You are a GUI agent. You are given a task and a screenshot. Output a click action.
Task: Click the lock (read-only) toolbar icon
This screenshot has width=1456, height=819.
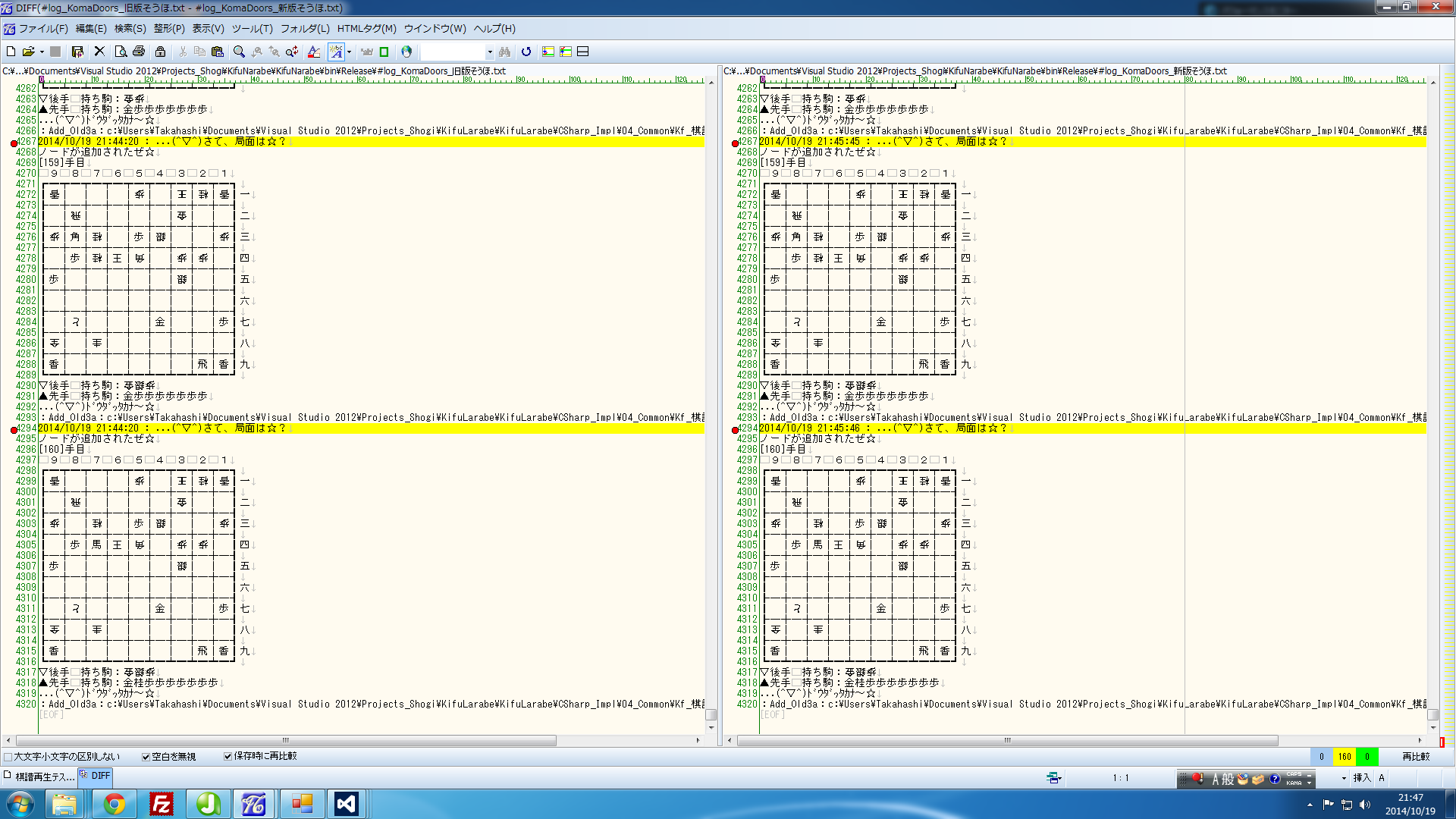pyautogui.click(x=160, y=52)
